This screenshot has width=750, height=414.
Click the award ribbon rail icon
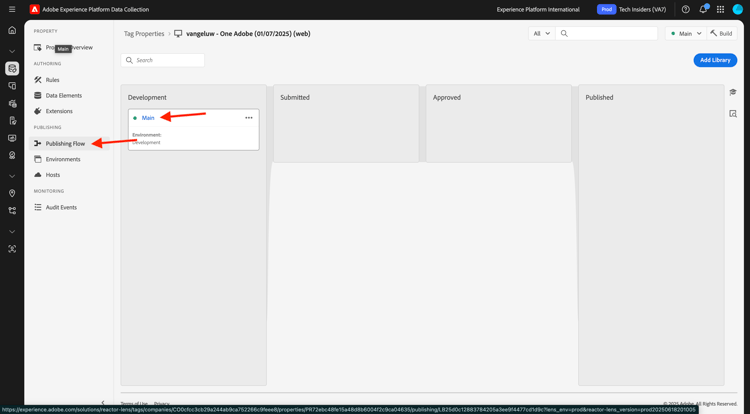coord(12,155)
